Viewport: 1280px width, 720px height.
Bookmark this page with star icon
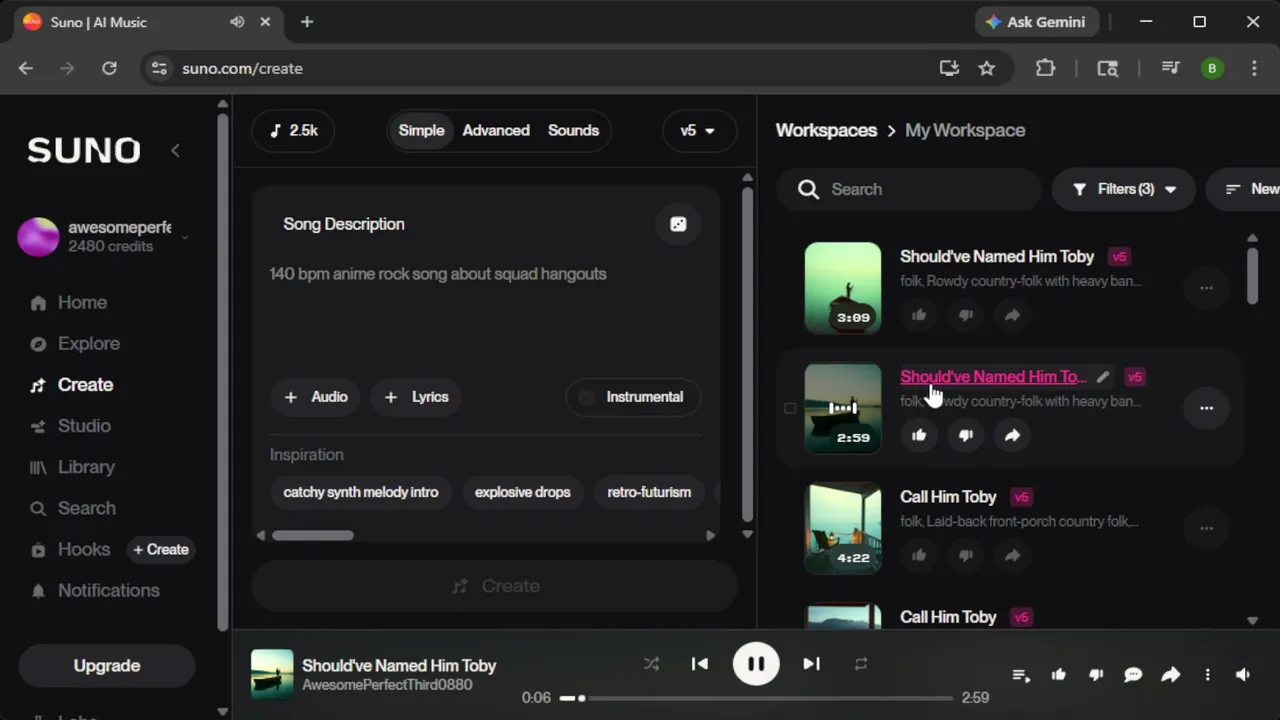click(x=987, y=68)
